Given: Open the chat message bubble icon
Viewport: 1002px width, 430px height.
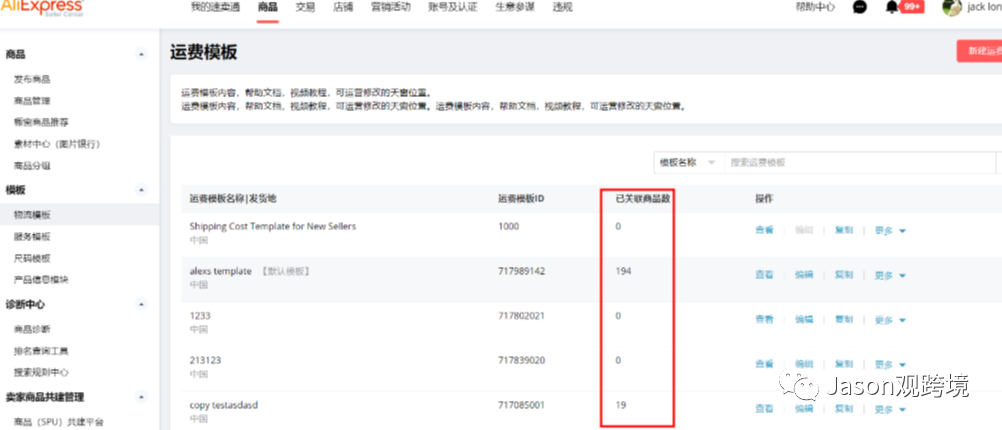Looking at the screenshot, I should [x=860, y=7].
